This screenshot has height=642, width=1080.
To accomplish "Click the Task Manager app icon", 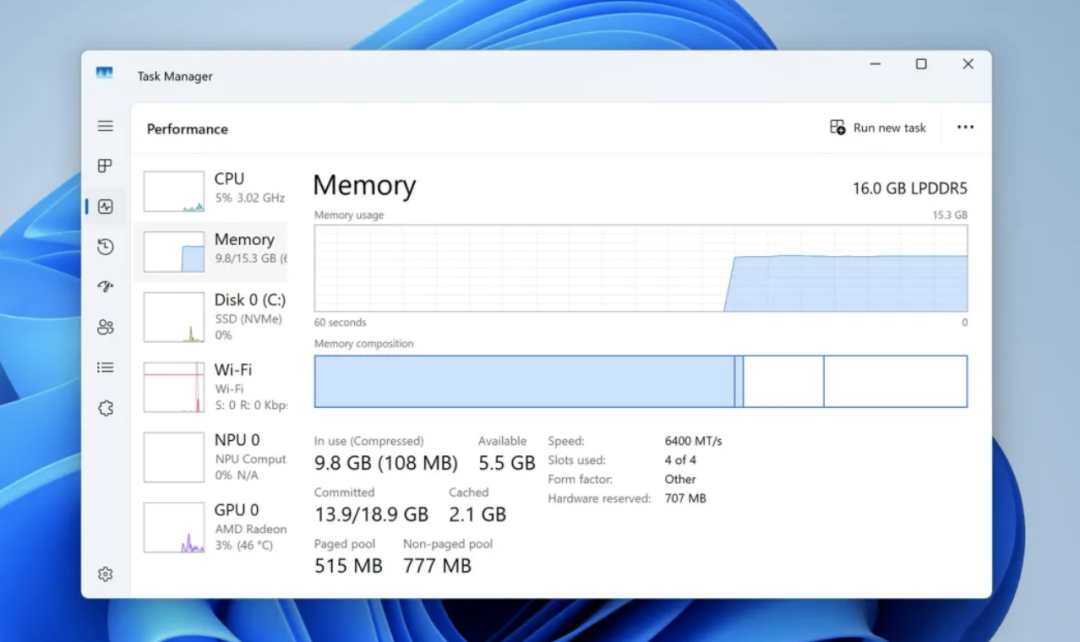I will 104,73.
